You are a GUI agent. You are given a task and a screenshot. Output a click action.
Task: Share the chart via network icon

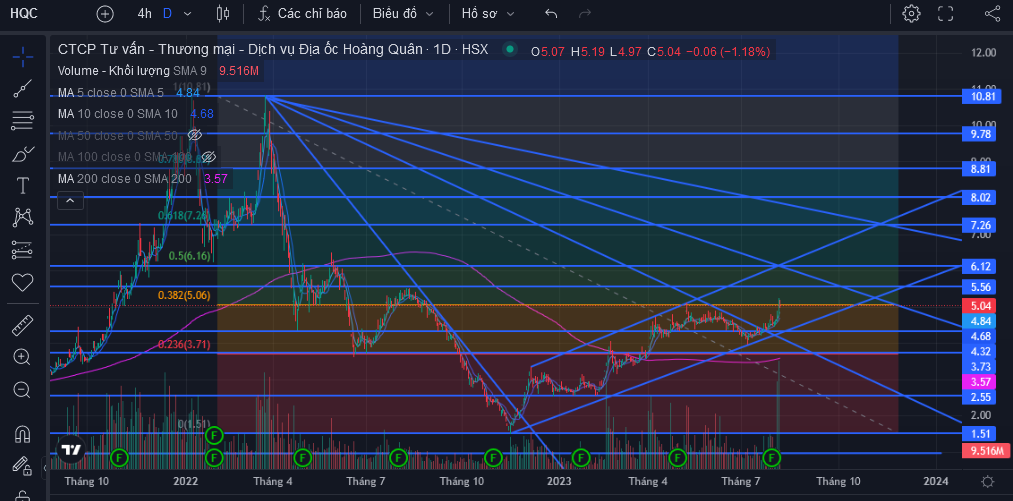(x=992, y=13)
